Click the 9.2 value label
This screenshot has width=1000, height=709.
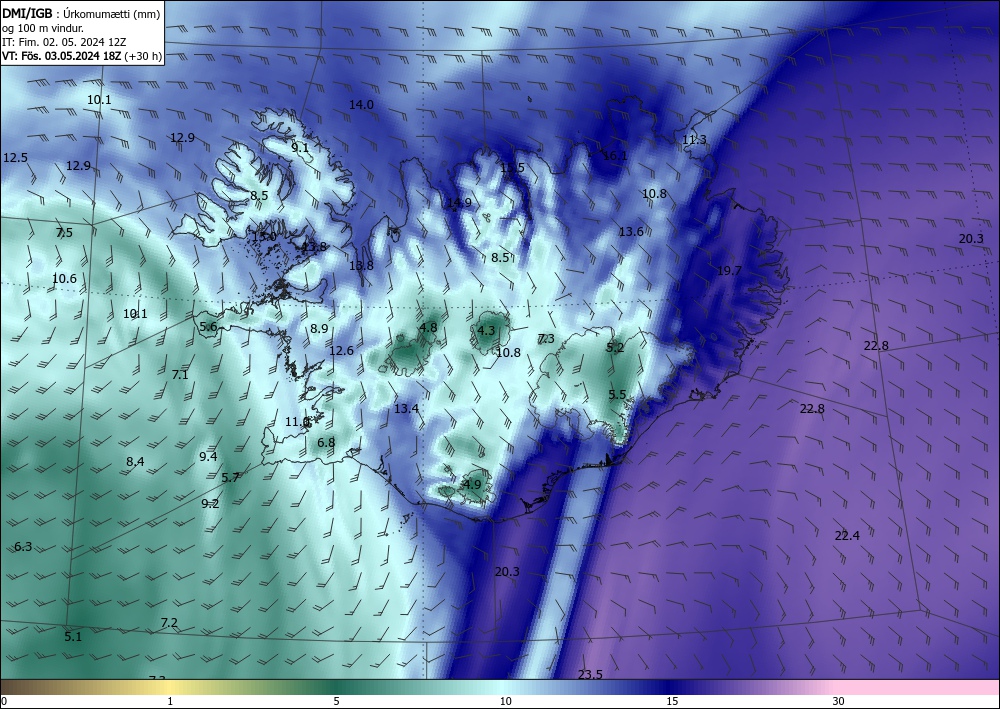[210, 504]
